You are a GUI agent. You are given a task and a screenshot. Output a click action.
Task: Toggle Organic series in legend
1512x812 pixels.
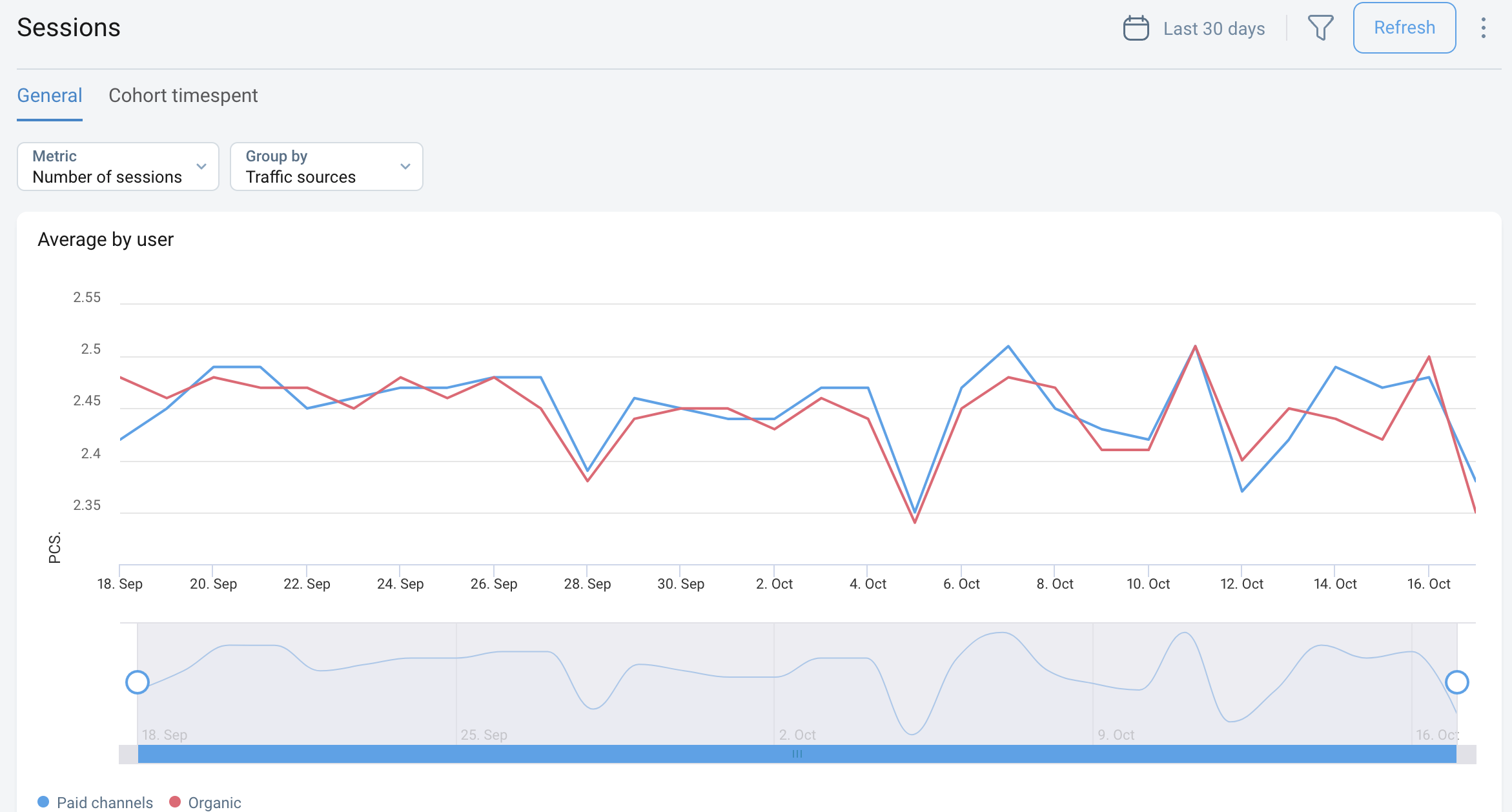coord(214,802)
